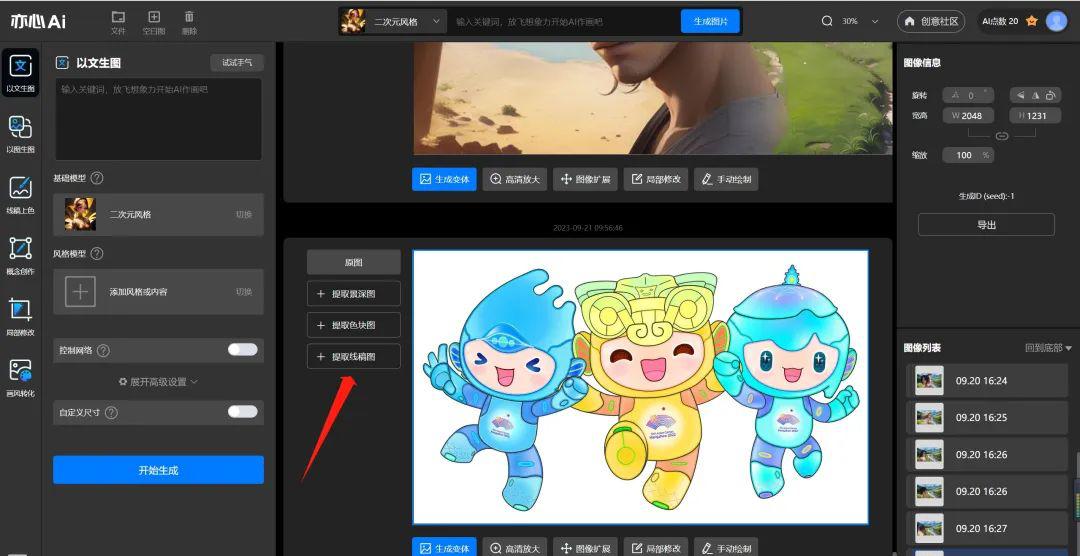This screenshot has height=556, width=1080.
Task: Click 生成变体 below the beach image
Action: pyautogui.click(x=444, y=179)
